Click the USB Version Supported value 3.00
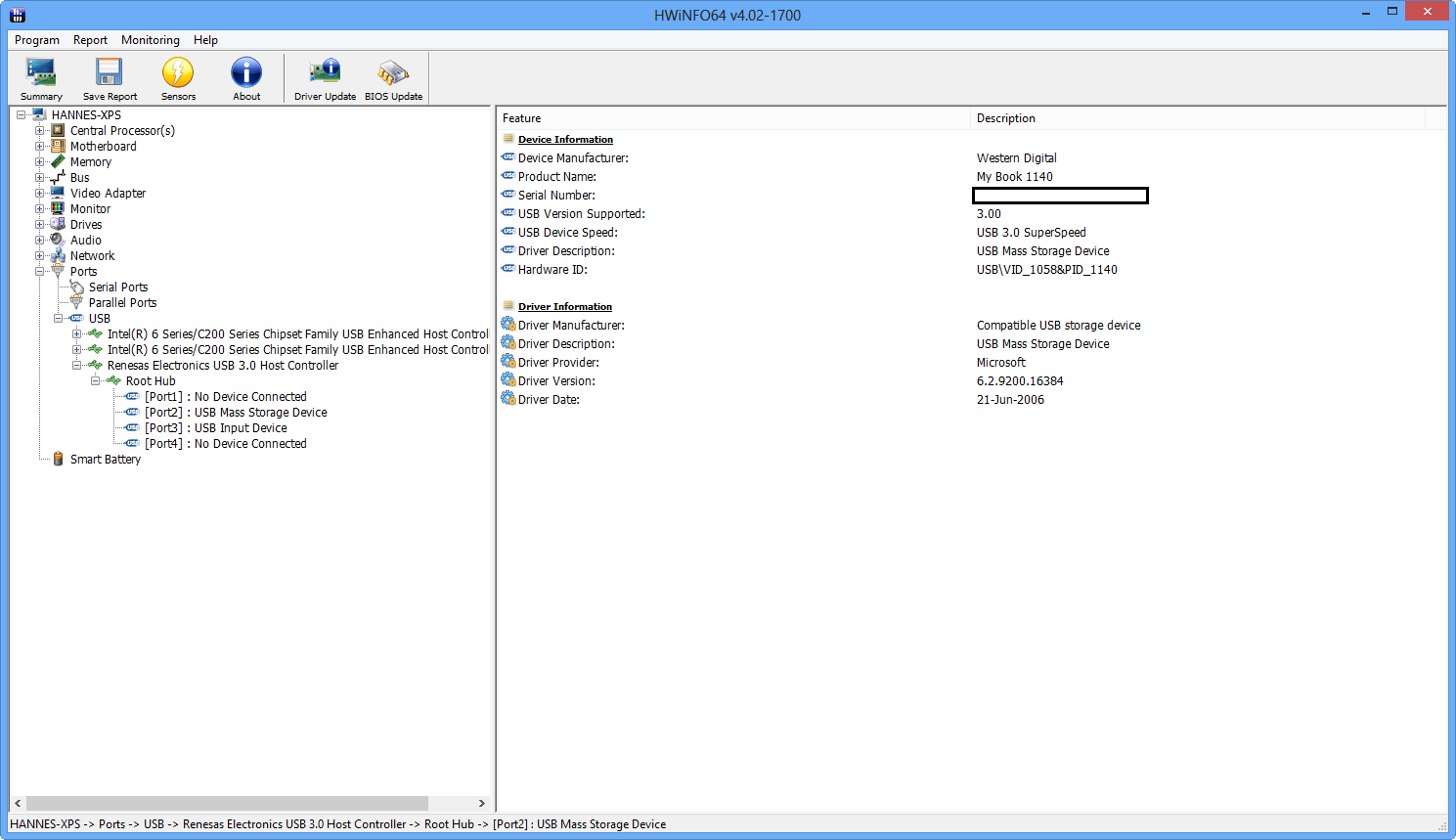1456x840 pixels. [989, 213]
